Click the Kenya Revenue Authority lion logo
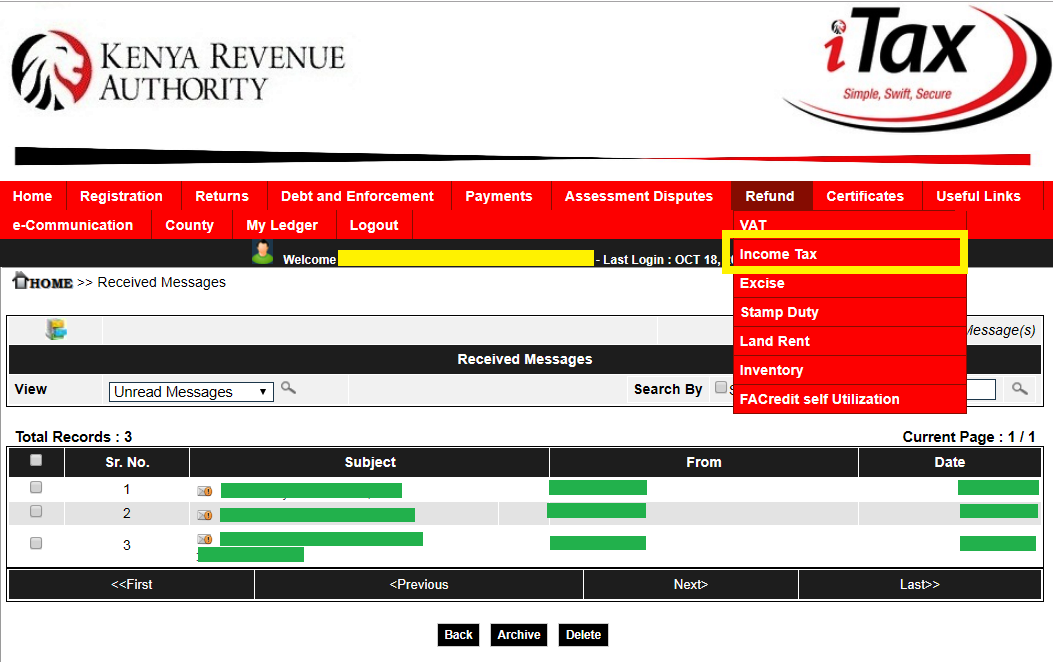 click(x=52, y=70)
